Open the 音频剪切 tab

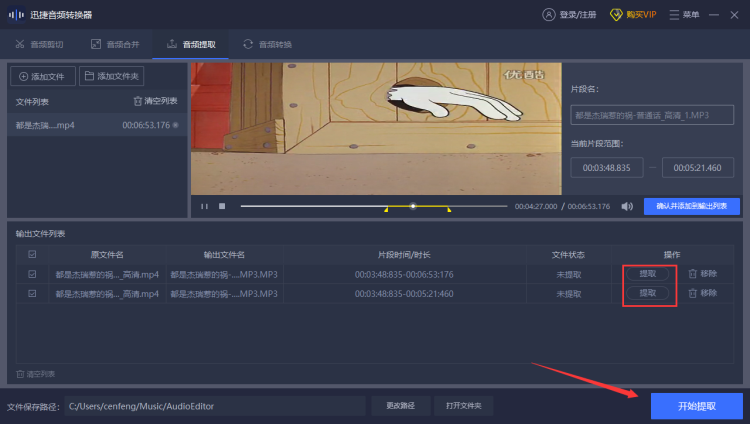click(39, 45)
